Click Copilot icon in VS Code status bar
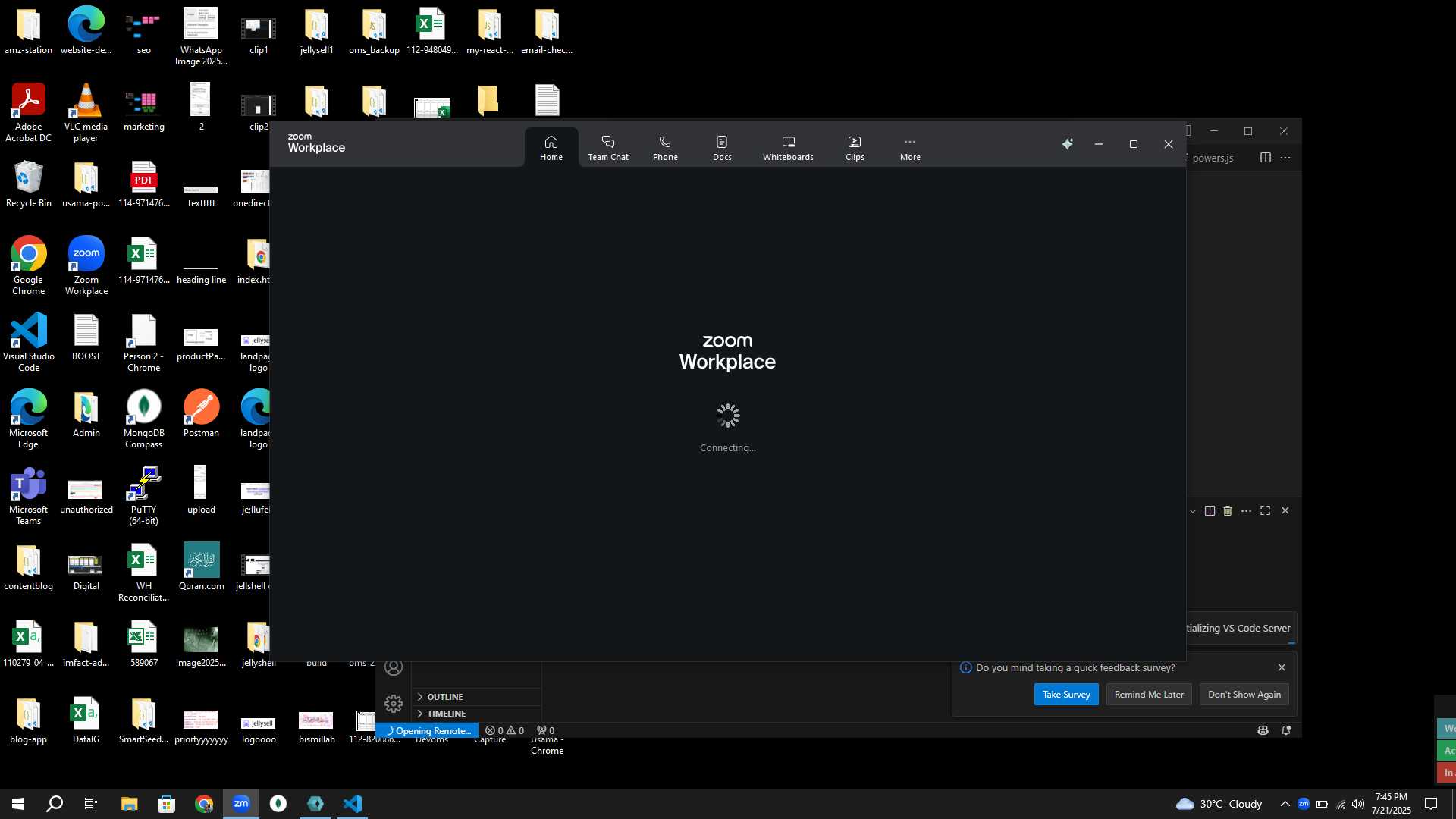Screen dimensions: 1456x819 [1263, 730]
